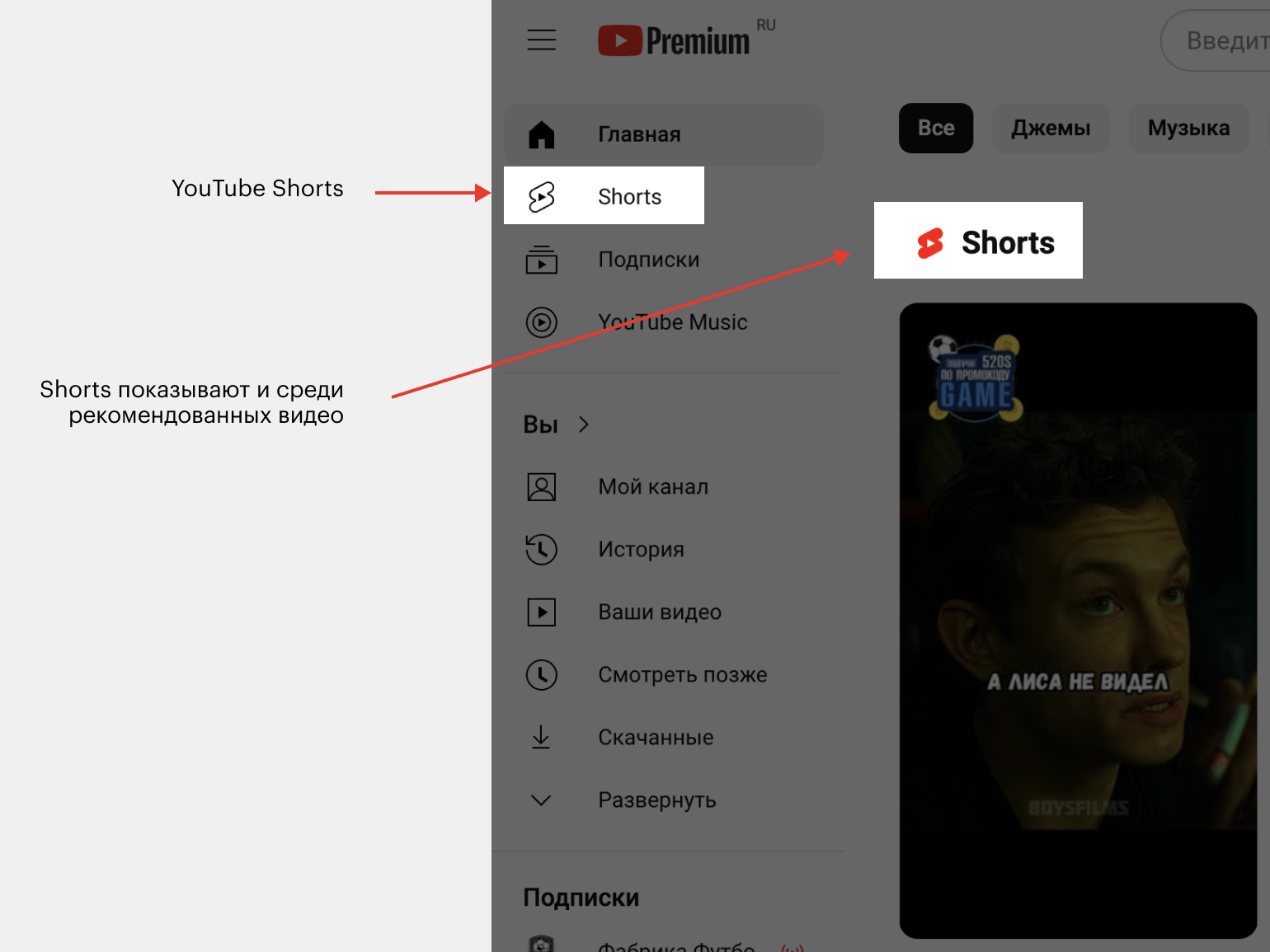The image size is (1270, 952).
Task: Open the hamburger guide menu
Action: (x=542, y=40)
